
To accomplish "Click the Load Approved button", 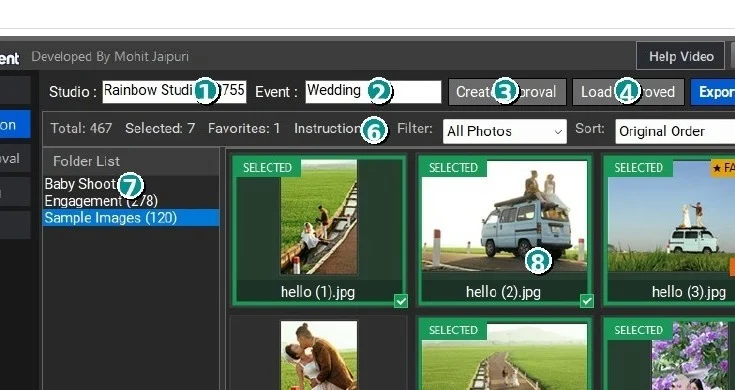I will pyautogui.click(x=628, y=92).
